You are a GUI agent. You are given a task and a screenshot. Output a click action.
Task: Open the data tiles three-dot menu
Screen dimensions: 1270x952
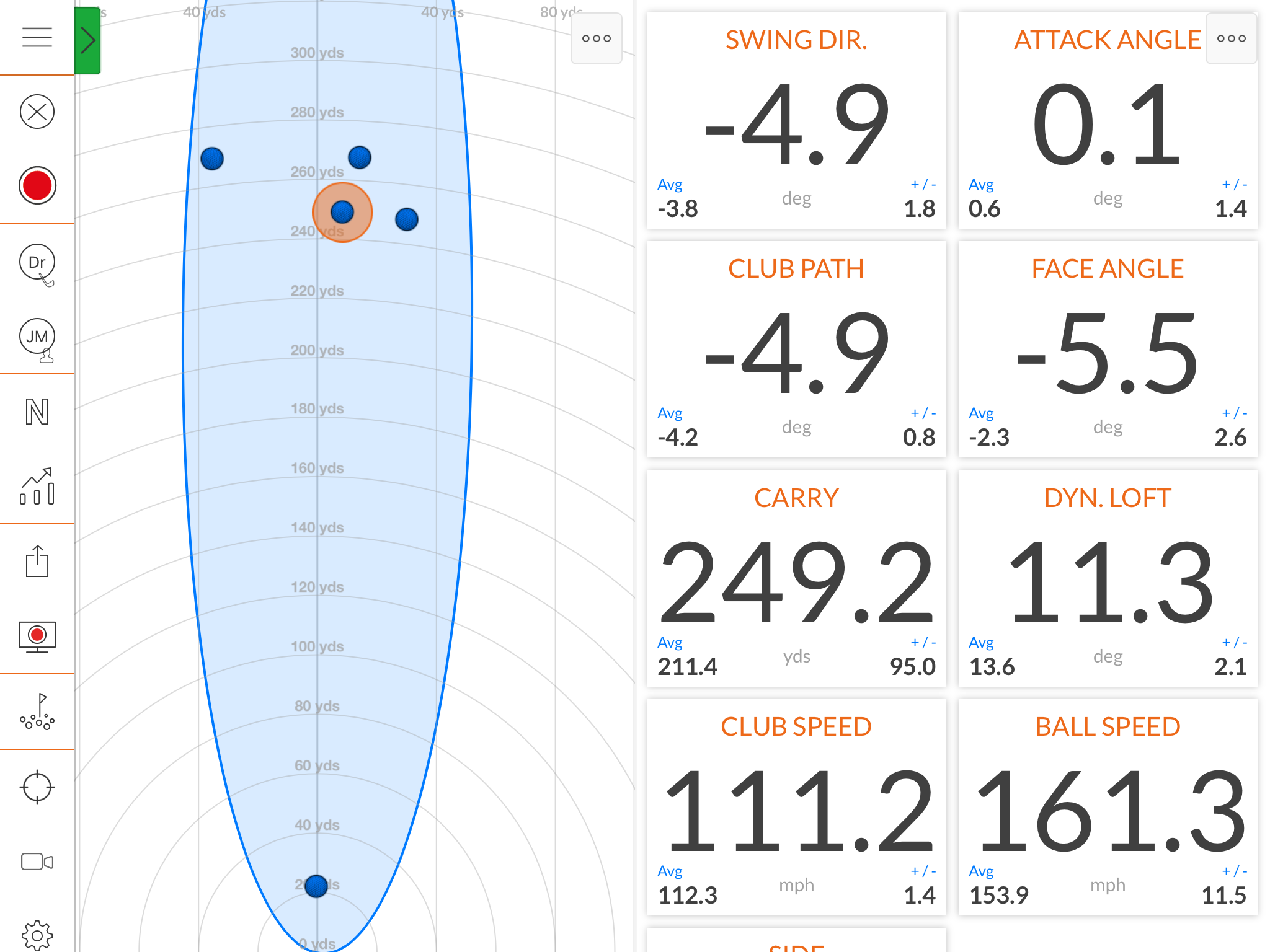click(x=1231, y=38)
